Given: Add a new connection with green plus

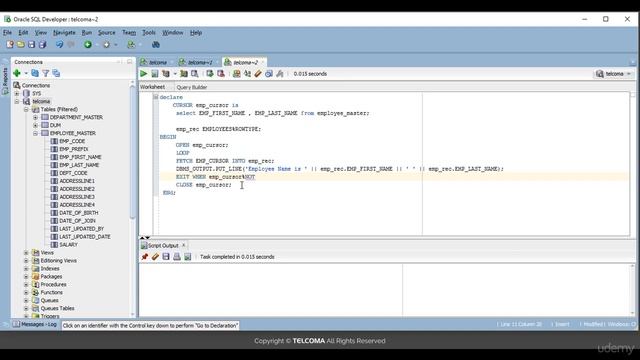Looking at the screenshot, I should point(17,73).
